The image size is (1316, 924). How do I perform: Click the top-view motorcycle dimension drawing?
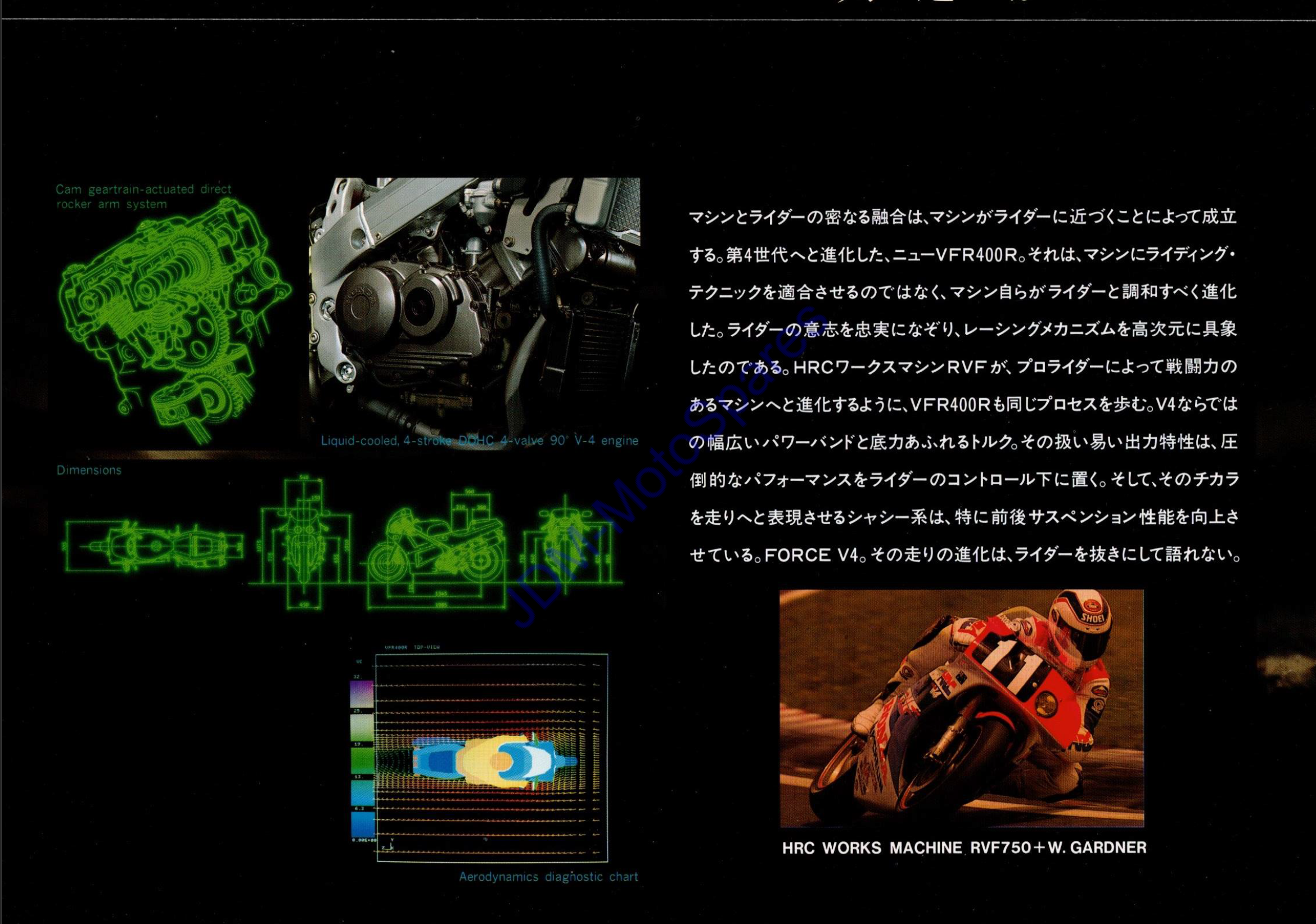pyautogui.click(x=155, y=546)
